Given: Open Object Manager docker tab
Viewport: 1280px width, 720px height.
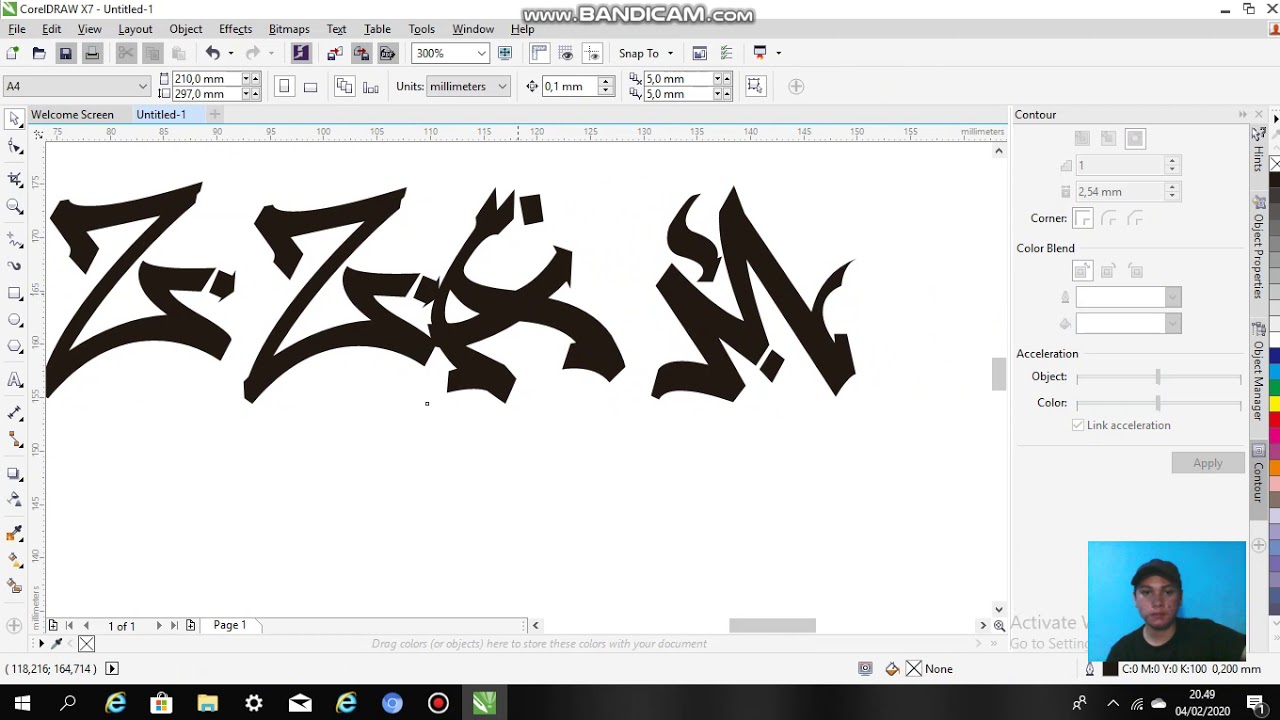Looking at the screenshot, I should [x=1259, y=373].
